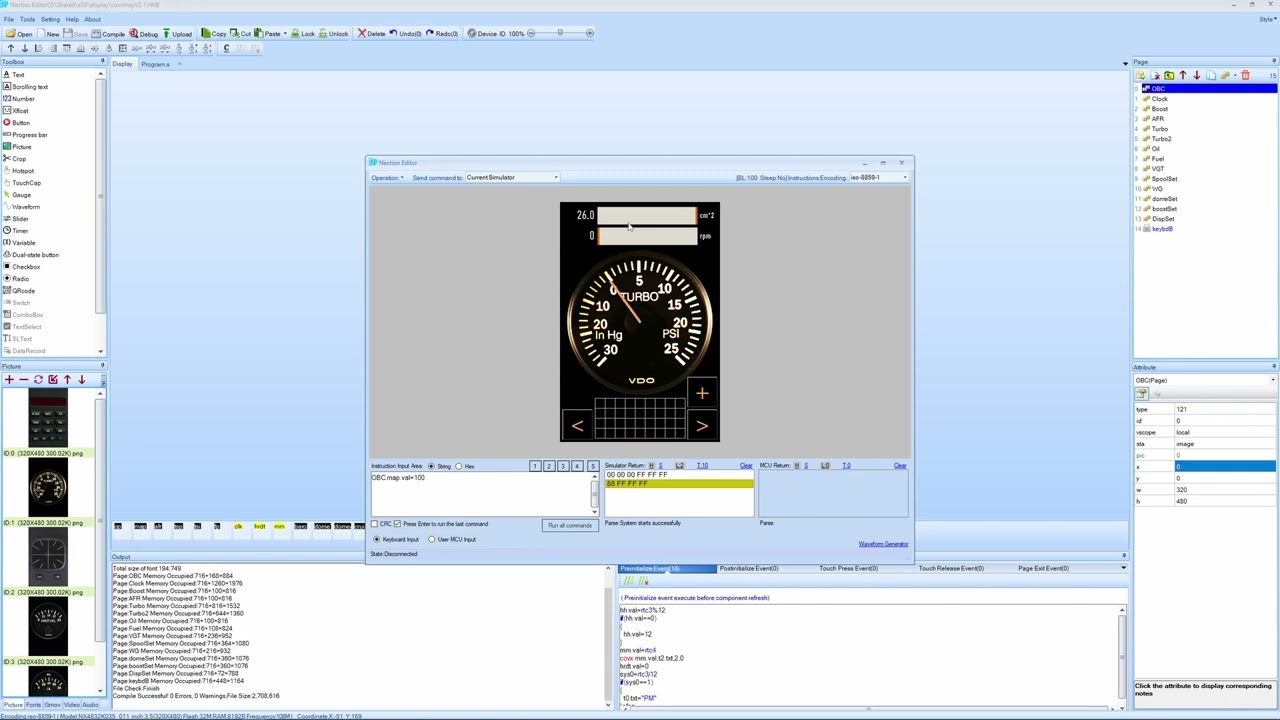
Task: Clear the MCU Return output
Action: click(x=900, y=466)
